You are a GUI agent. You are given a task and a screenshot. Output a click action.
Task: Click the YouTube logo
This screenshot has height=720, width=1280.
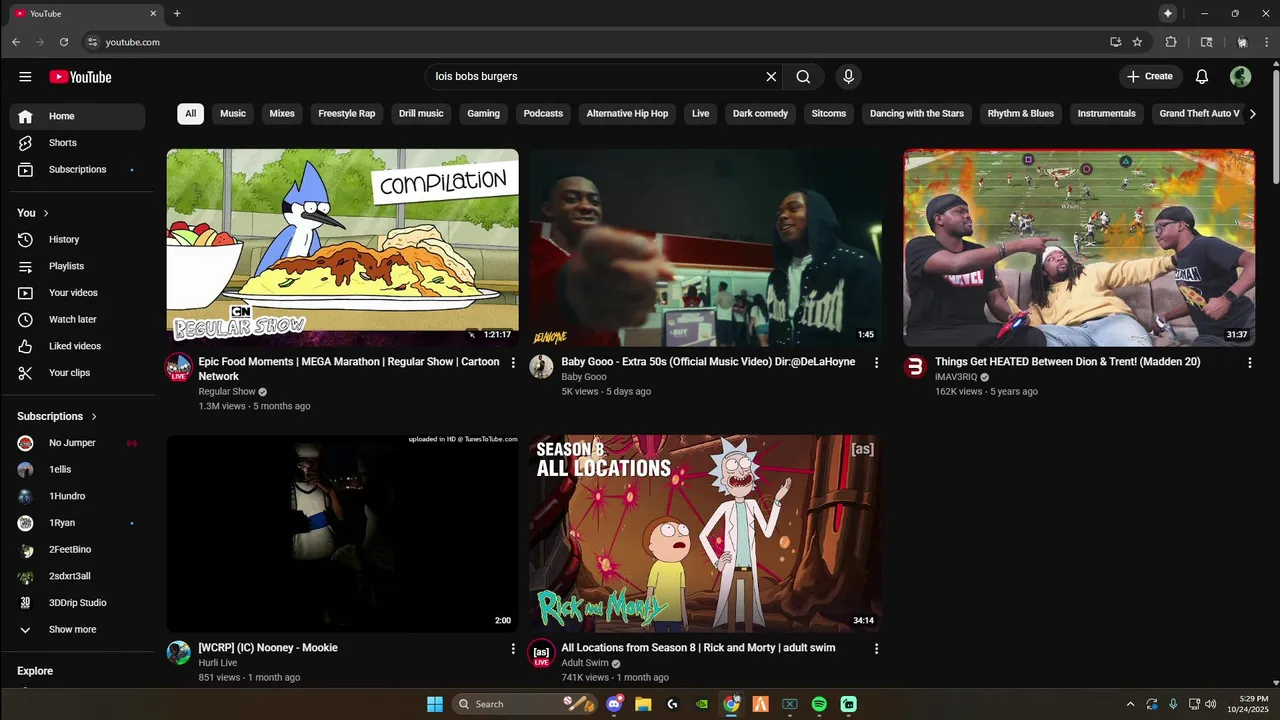[x=80, y=77]
